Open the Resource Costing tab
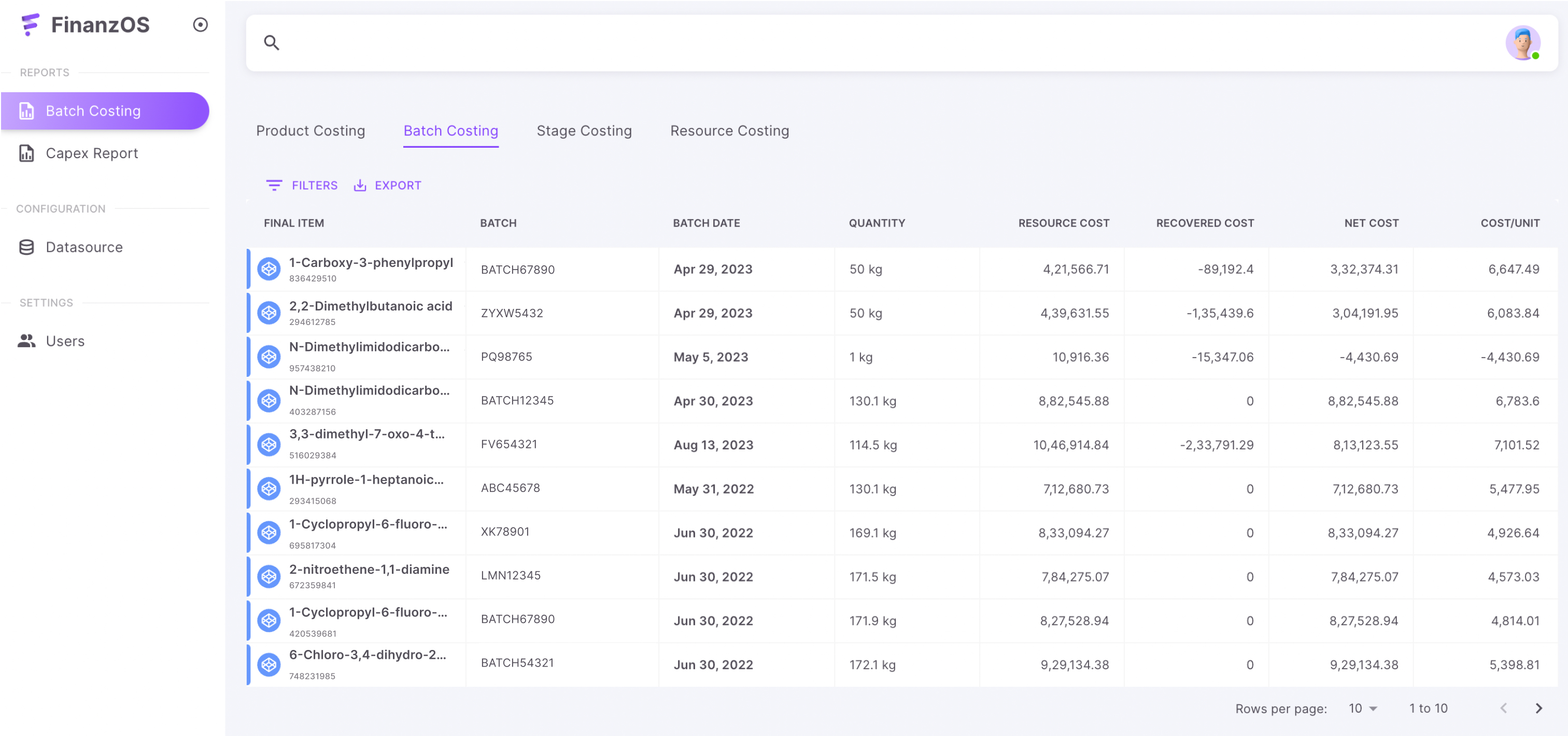The image size is (1568, 736). [x=729, y=131]
